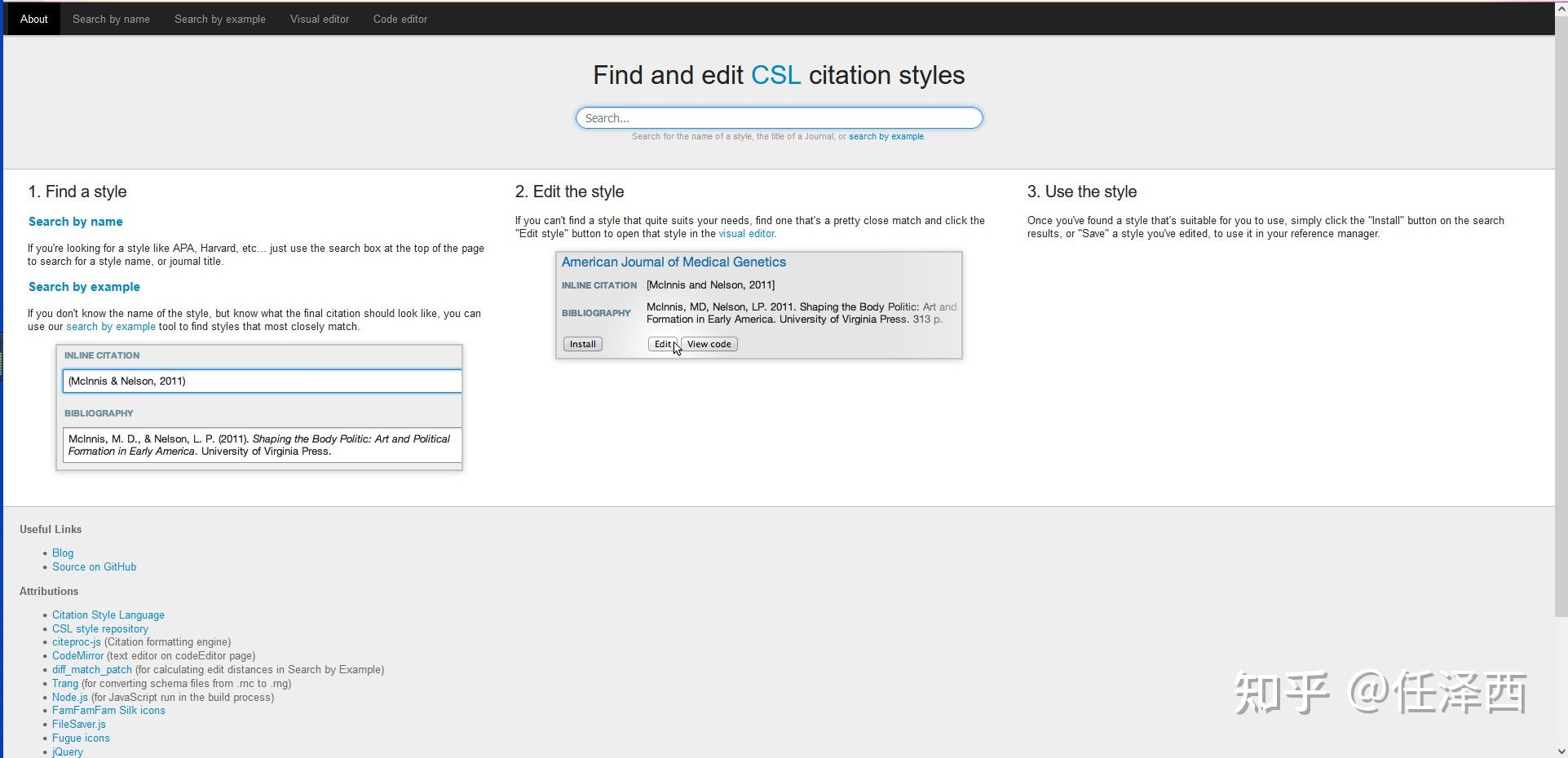This screenshot has height=758, width=1568.
Task: Open the citeproc-js link
Action: click(77, 642)
